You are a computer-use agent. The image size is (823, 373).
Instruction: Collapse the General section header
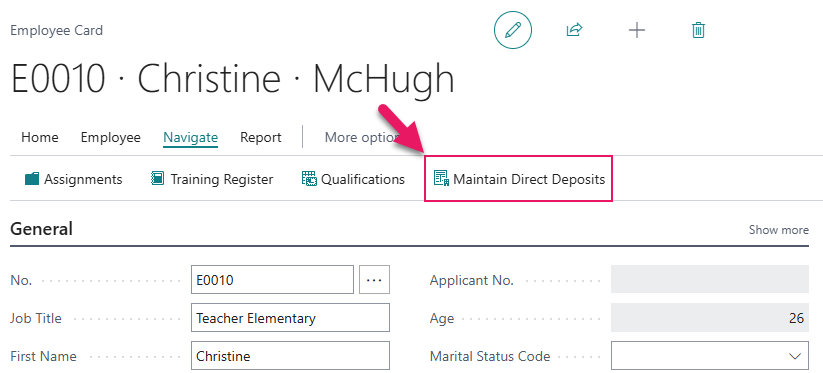[41, 229]
